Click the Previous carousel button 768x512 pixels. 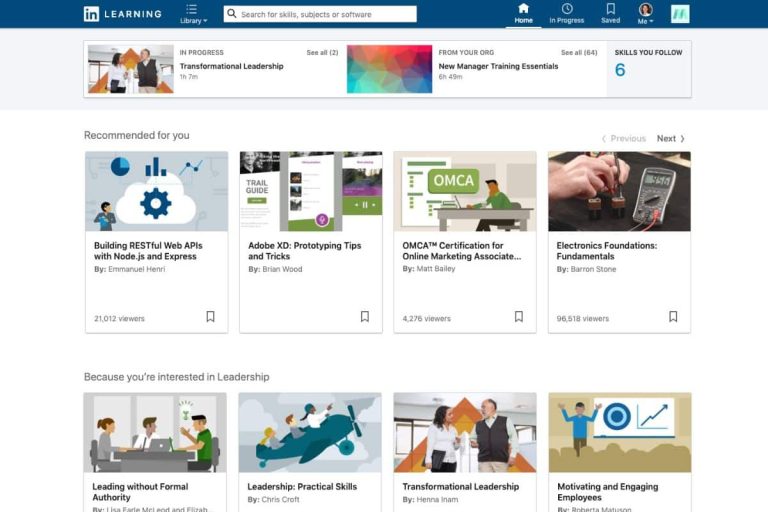point(624,139)
